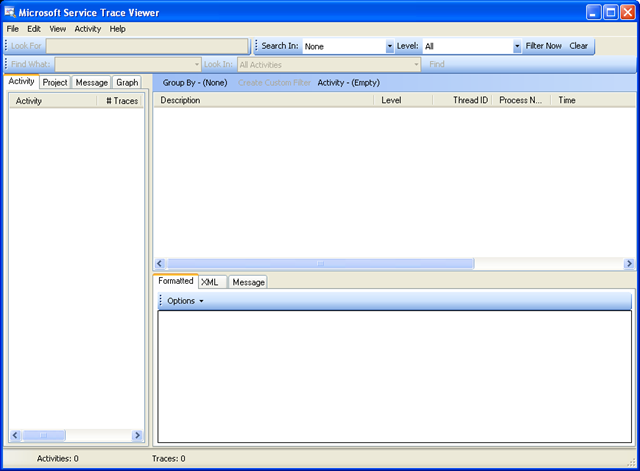Image resolution: width=640 pixels, height=471 pixels.
Task: Click the Service Trace Viewer title bar icon
Action: pyautogui.click(x=10, y=12)
